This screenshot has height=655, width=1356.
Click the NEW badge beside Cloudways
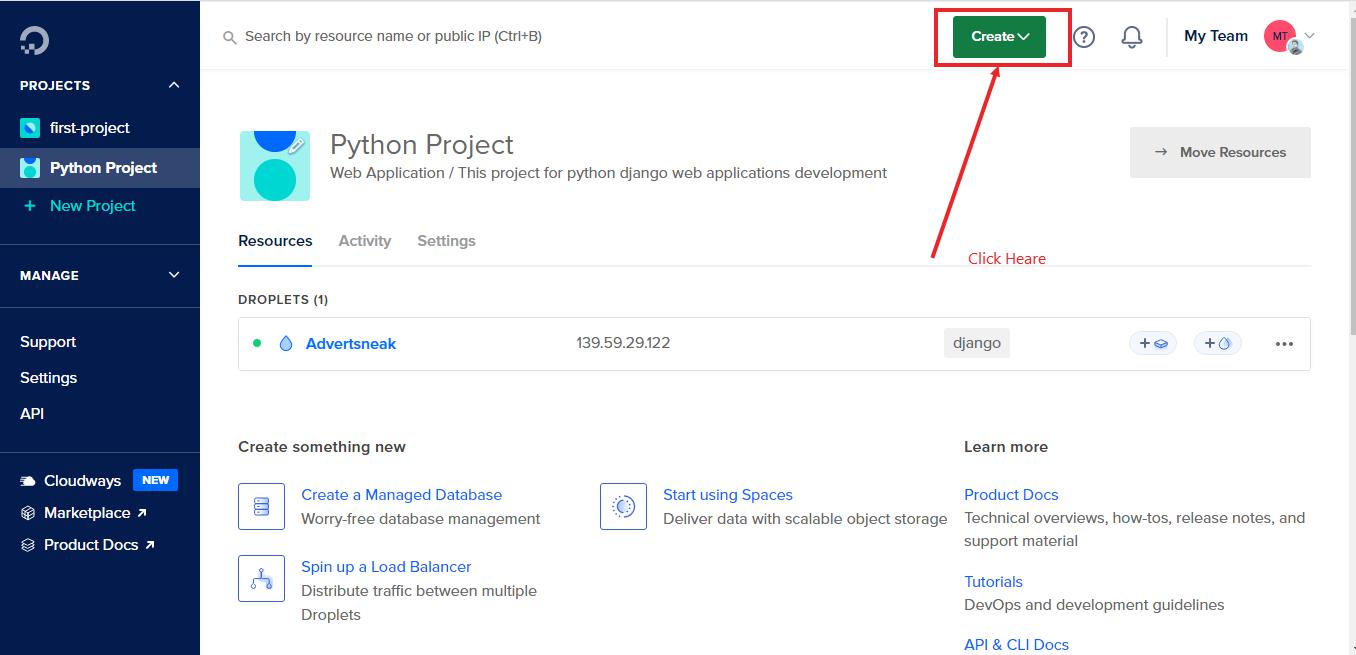coord(155,480)
